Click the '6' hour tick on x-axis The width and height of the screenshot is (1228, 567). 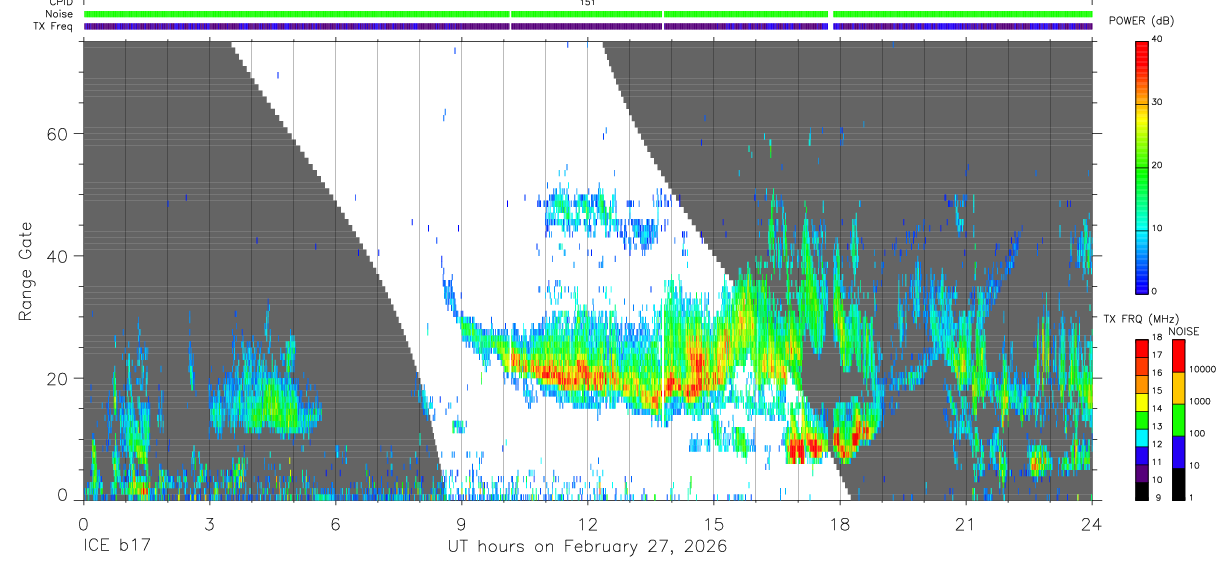(x=335, y=524)
